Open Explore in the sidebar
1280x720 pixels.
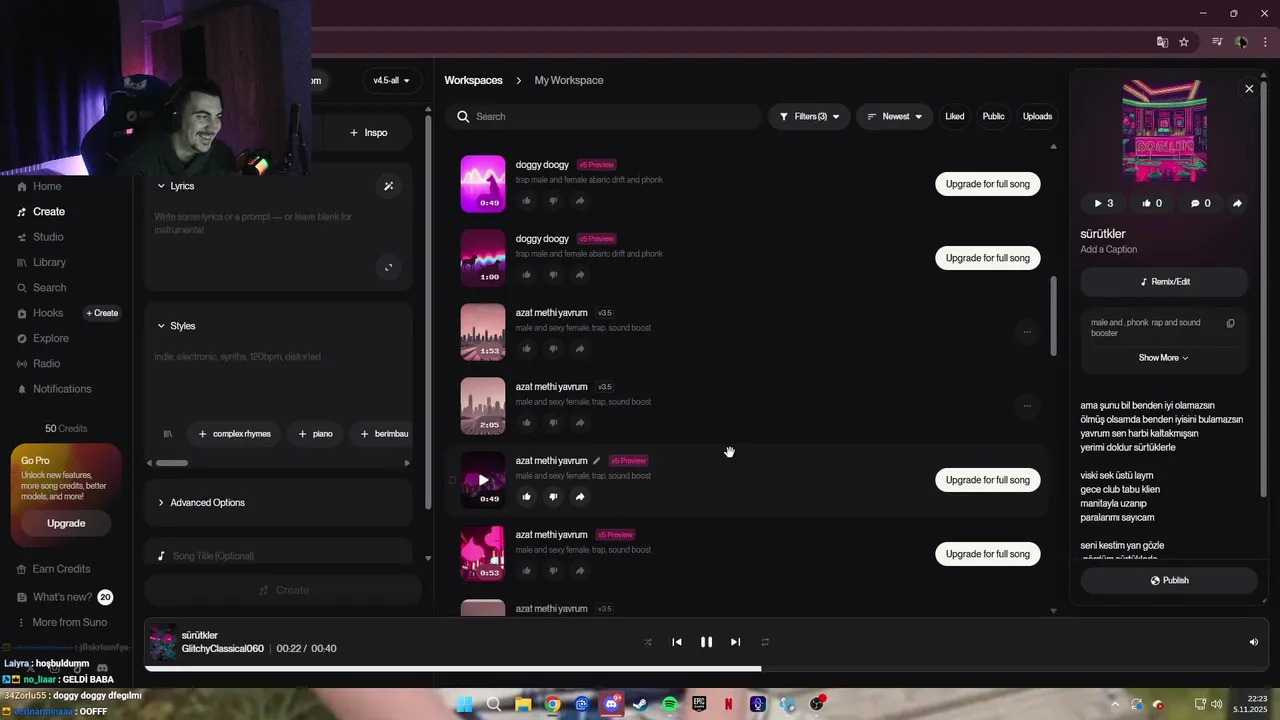[x=50, y=338]
